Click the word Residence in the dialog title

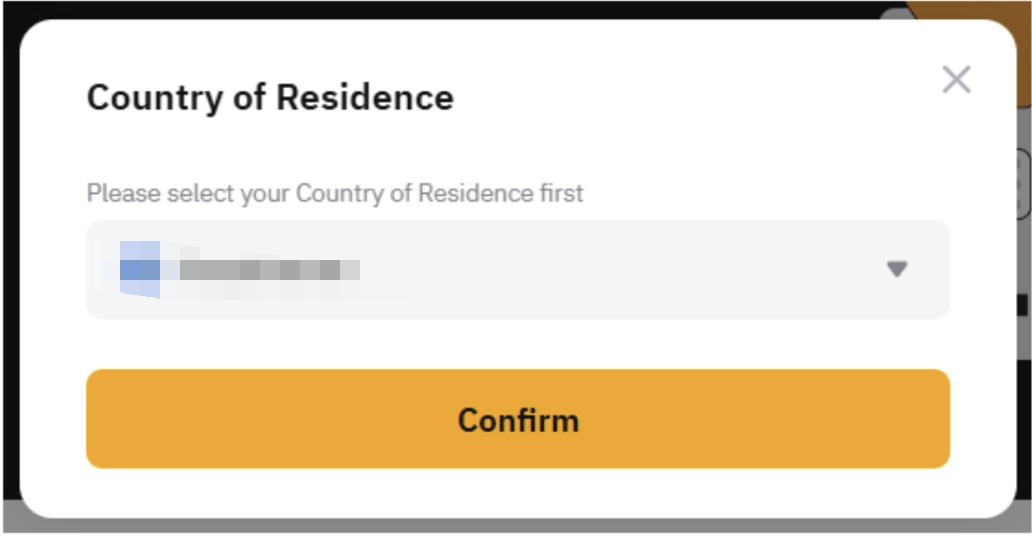click(x=365, y=98)
